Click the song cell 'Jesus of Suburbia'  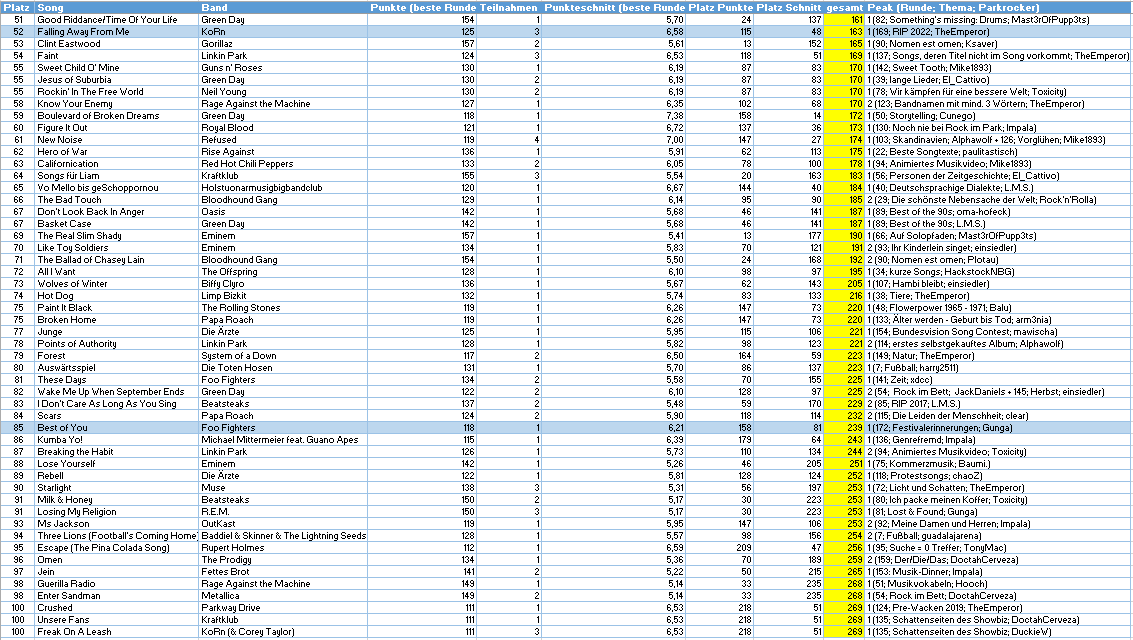(x=116, y=80)
